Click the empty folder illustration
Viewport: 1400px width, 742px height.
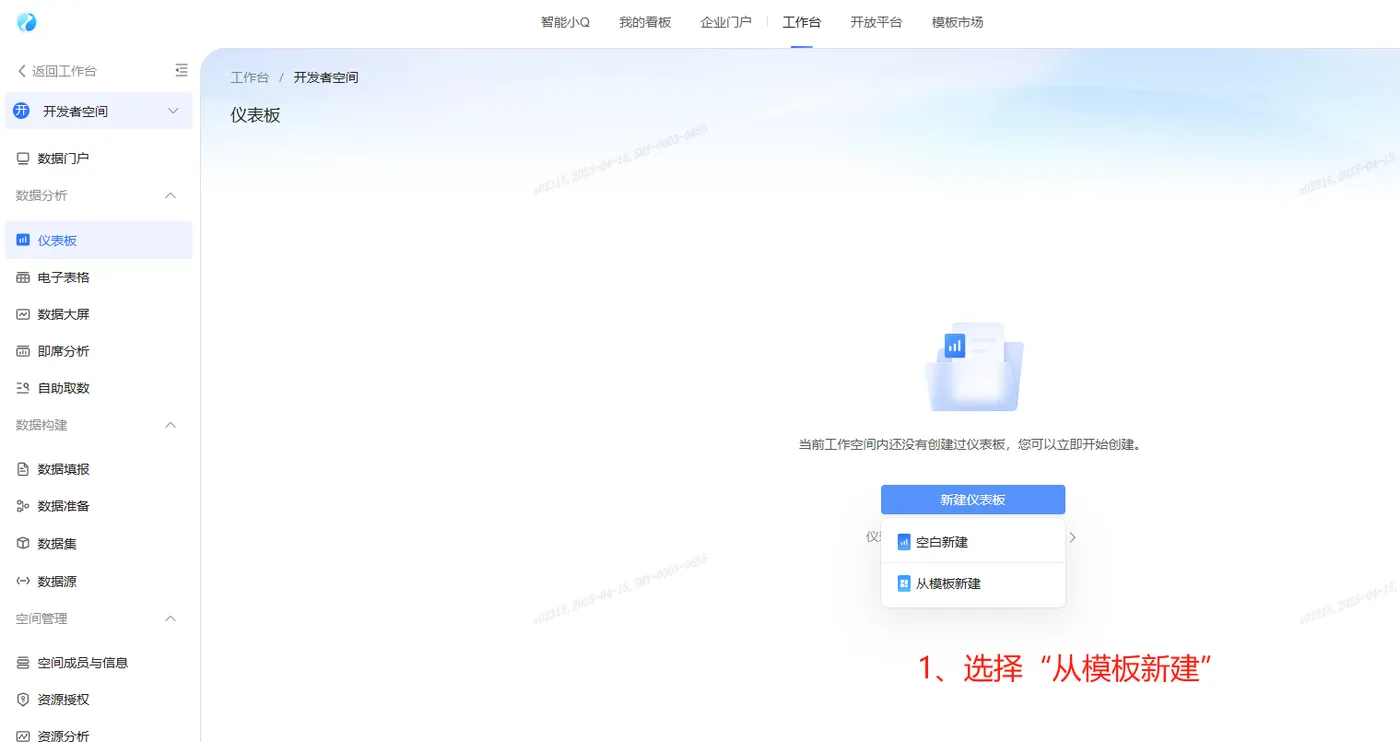click(973, 367)
